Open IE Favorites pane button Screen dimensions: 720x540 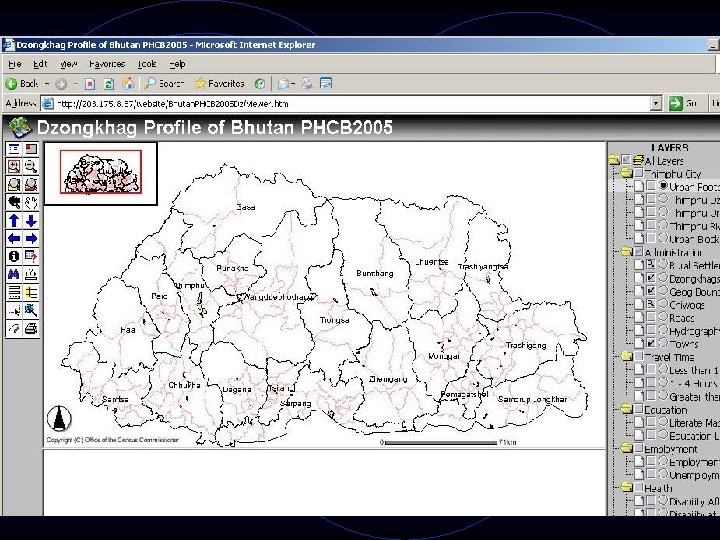click(x=219, y=83)
